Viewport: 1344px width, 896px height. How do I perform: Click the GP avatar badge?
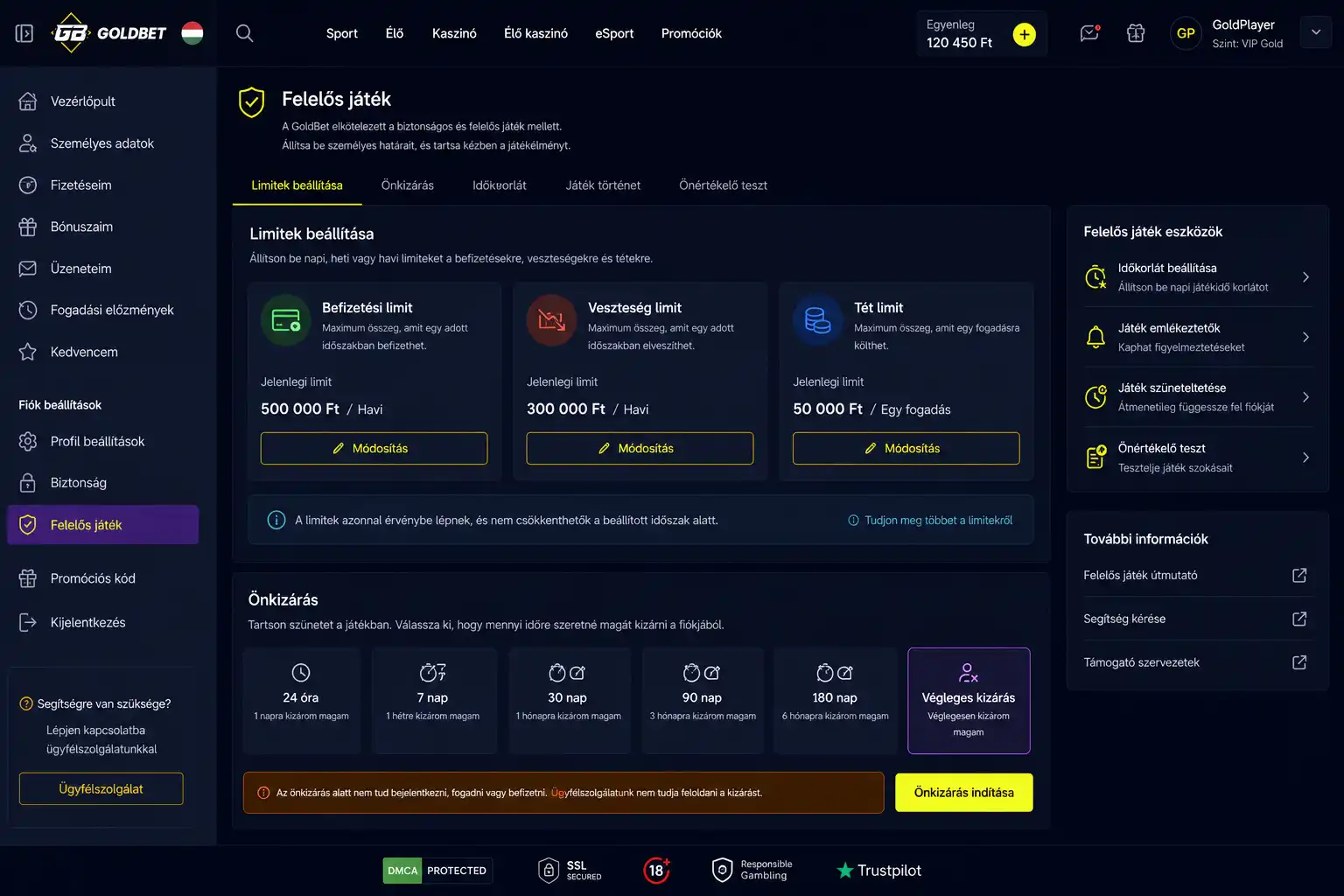coord(1186,33)
